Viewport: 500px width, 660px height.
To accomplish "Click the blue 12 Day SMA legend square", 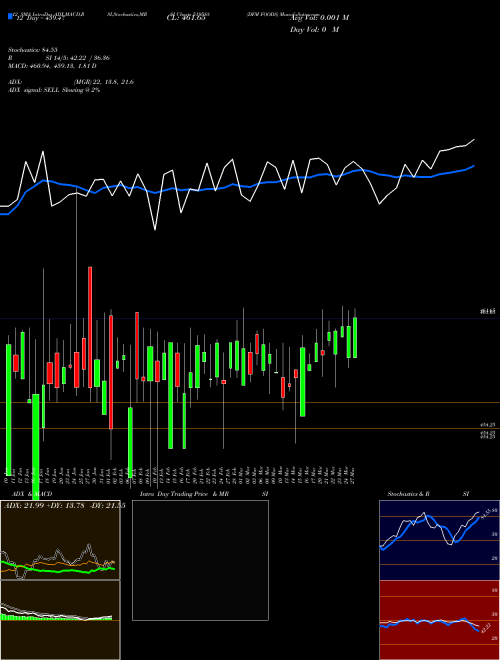I will pyautogui.click(x=10, y=16).
